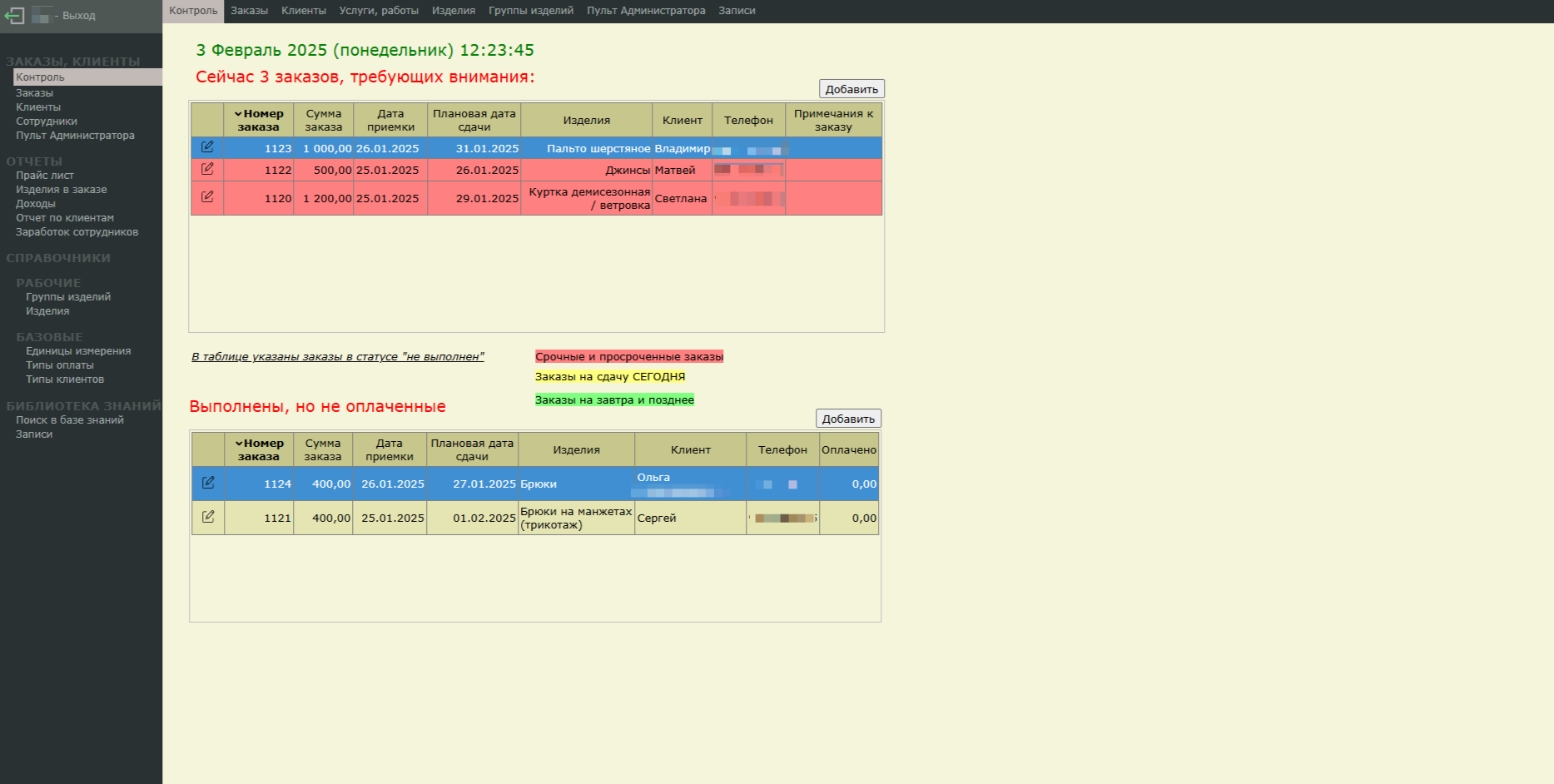Open Услуги, работы in top menu
This screenshot has height=784, width=1554.
tap(379, 11)
